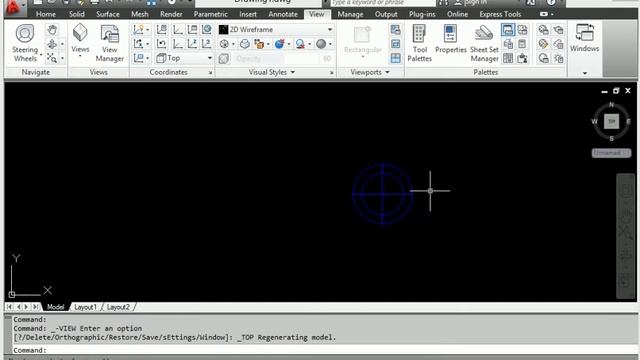Screen dimensions: 640x360
Task: Open the Manage ribbon tab
Action: coord(350,14)
